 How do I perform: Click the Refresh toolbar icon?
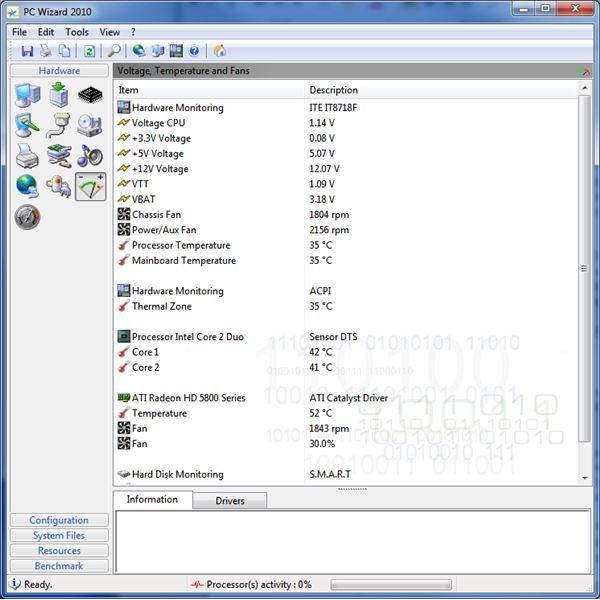(x=89, y=51)
